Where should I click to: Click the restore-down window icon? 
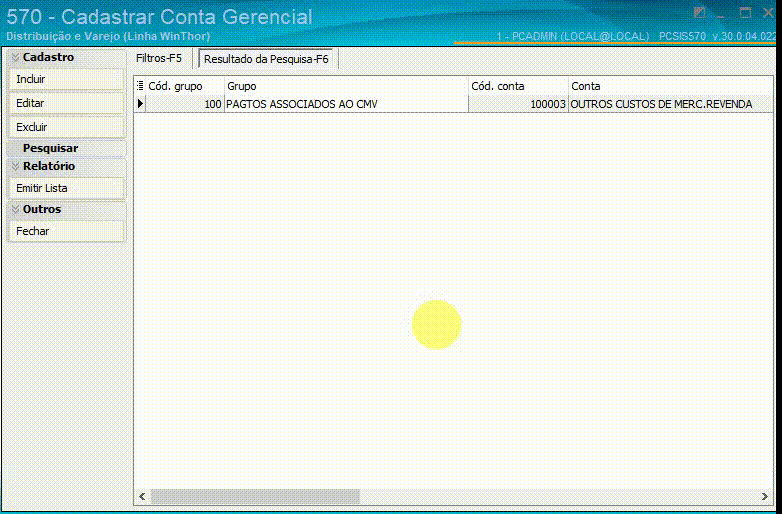coord(700,13)
